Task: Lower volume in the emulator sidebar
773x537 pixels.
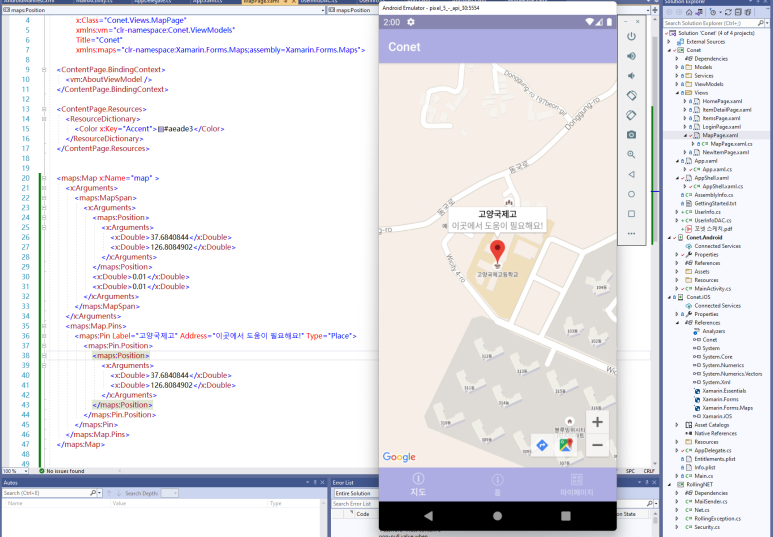Action: click(x=631, y=76)
